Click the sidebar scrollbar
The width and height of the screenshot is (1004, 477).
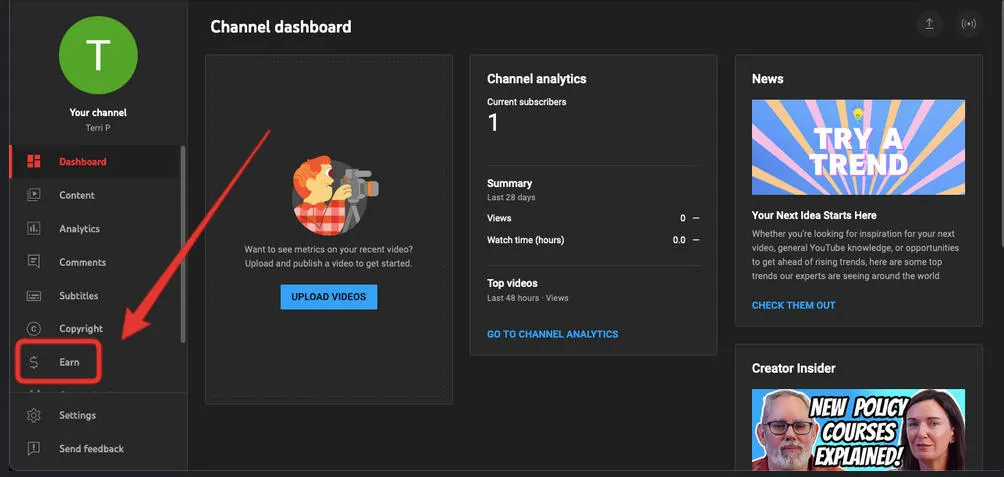184,243
